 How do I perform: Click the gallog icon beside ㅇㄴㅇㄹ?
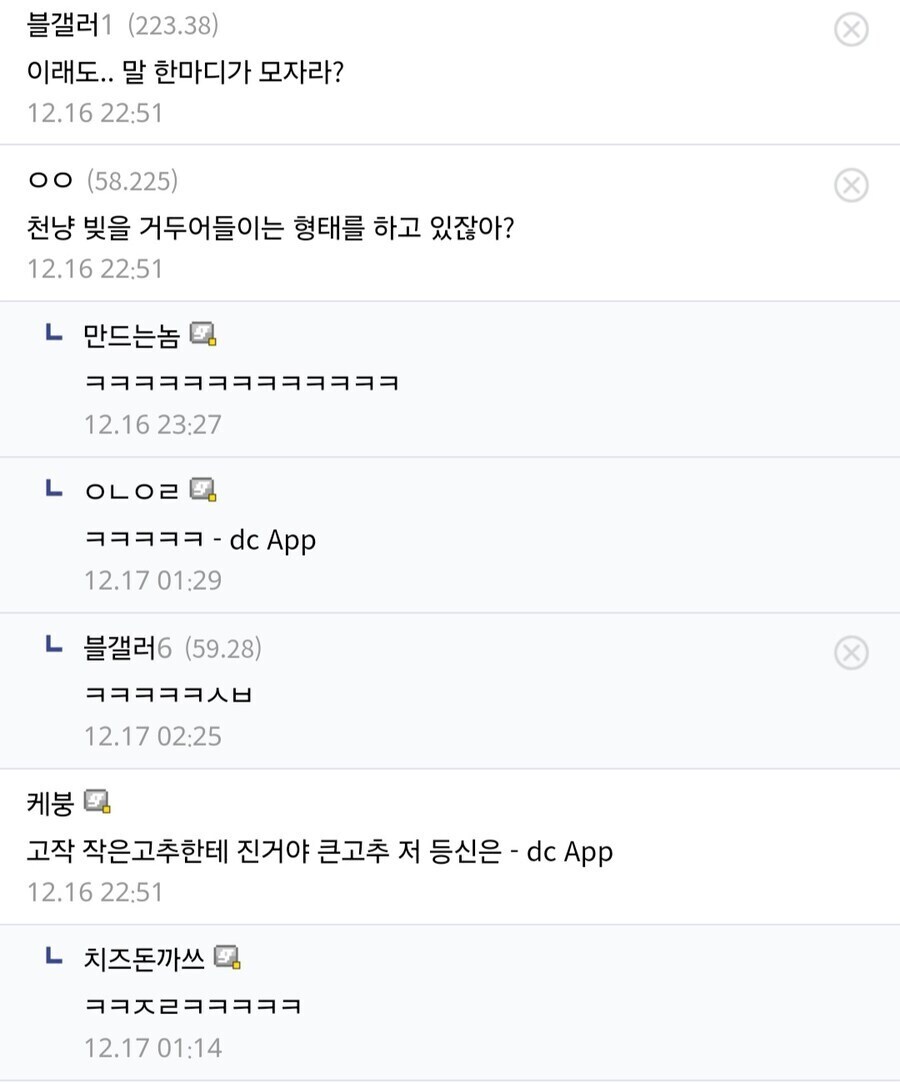203,491
